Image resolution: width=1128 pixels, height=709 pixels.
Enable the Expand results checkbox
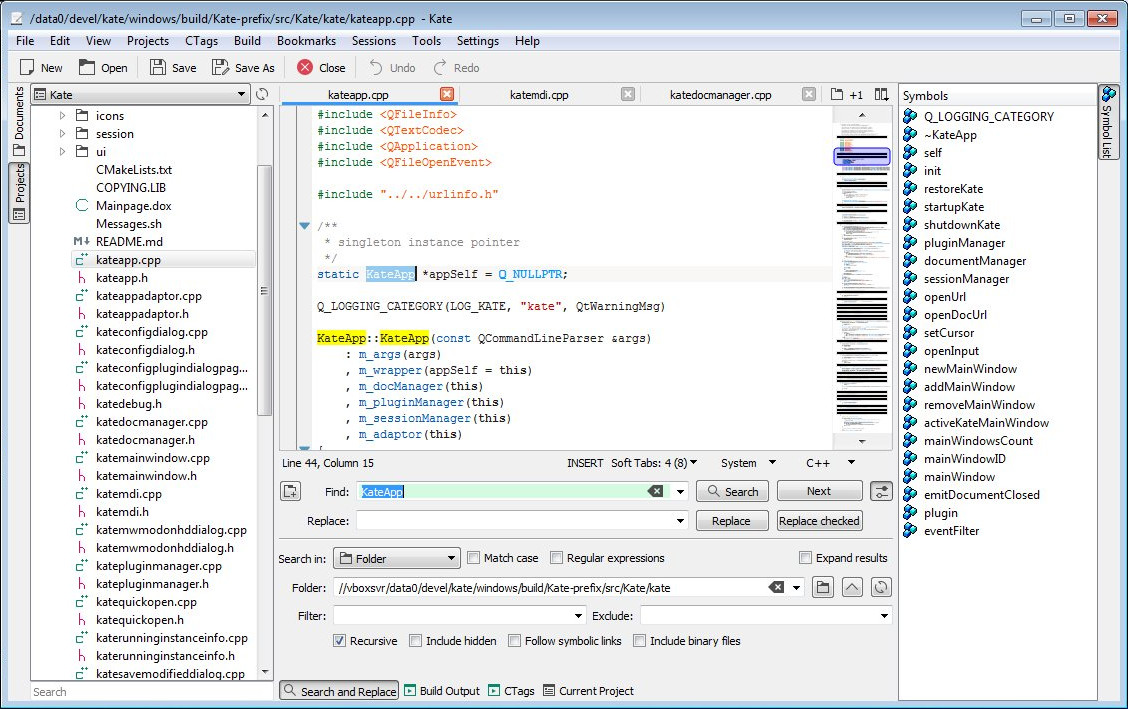point(805,558)
